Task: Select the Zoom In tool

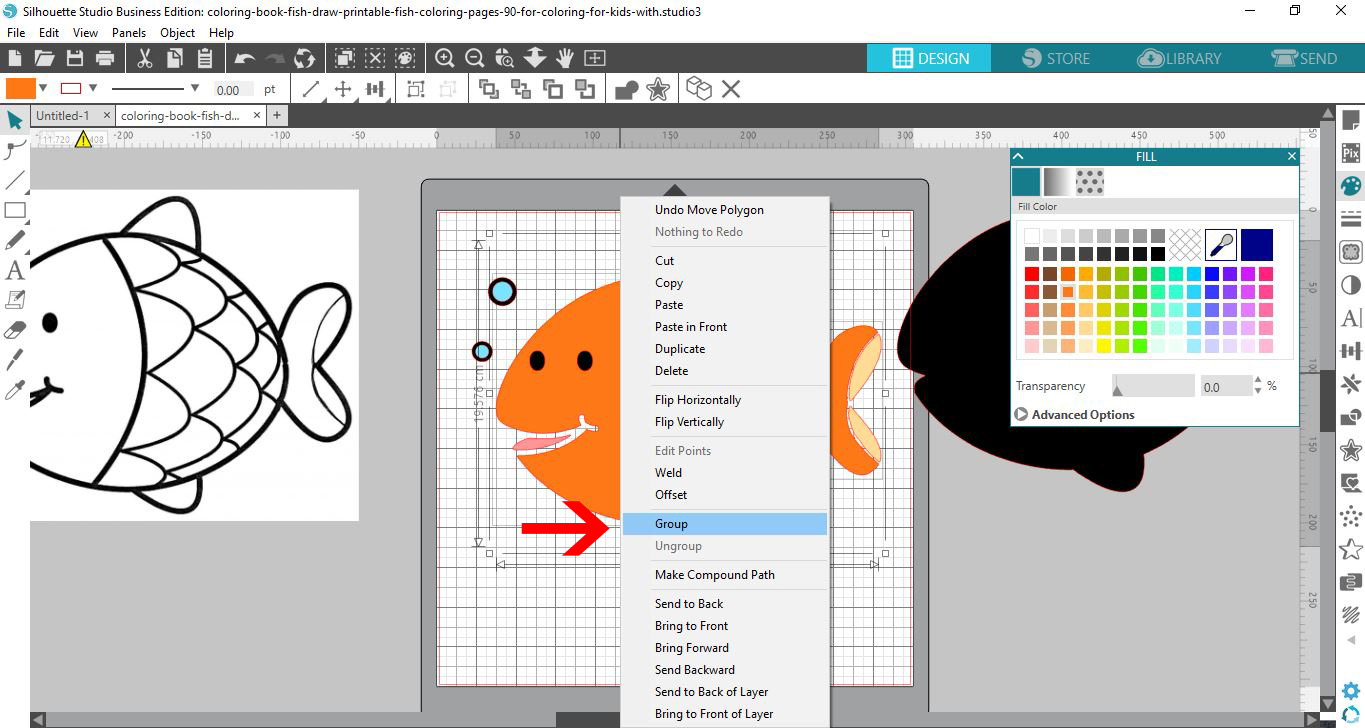Action: 445,57
